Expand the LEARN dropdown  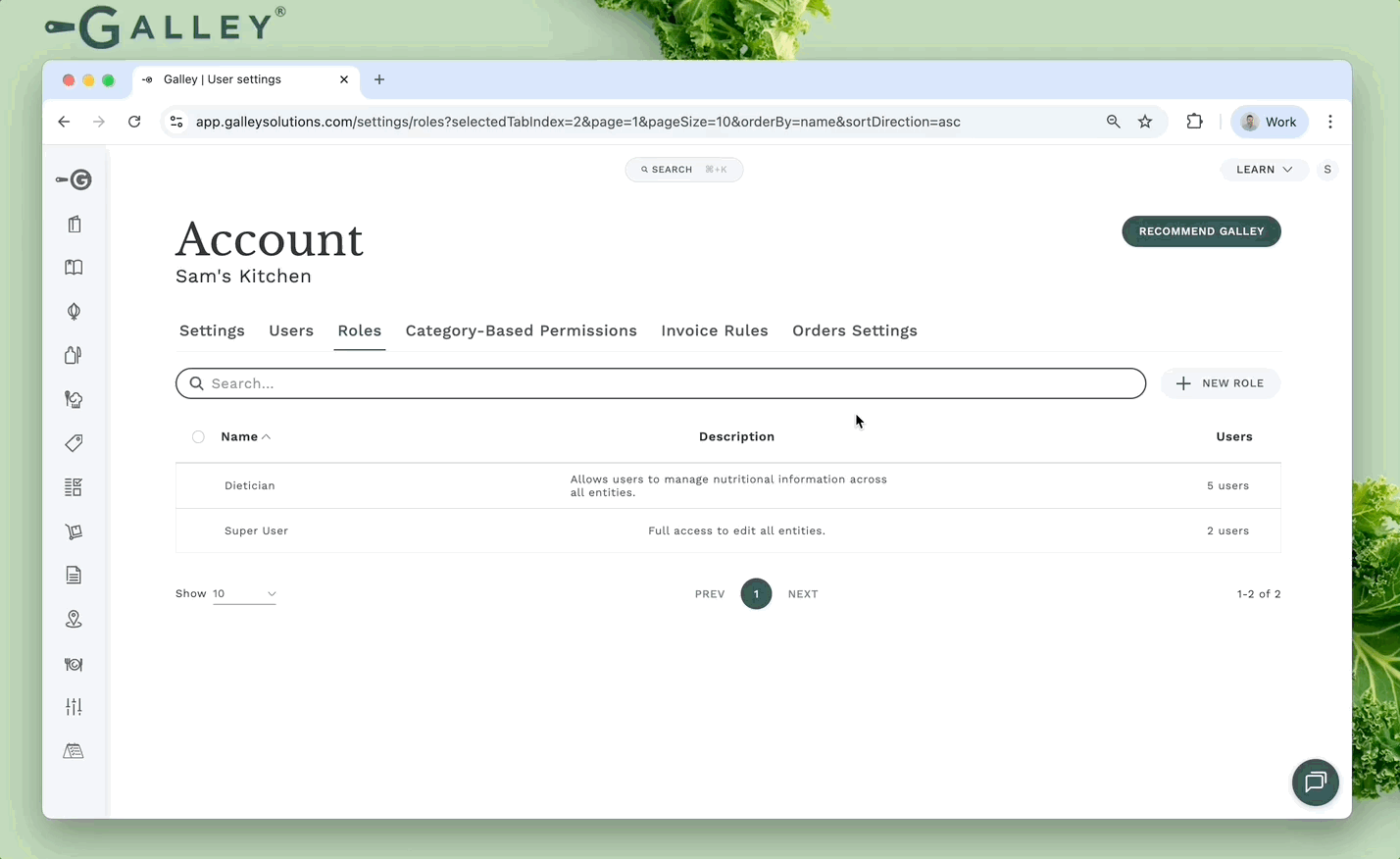[x=1264, y=170]
